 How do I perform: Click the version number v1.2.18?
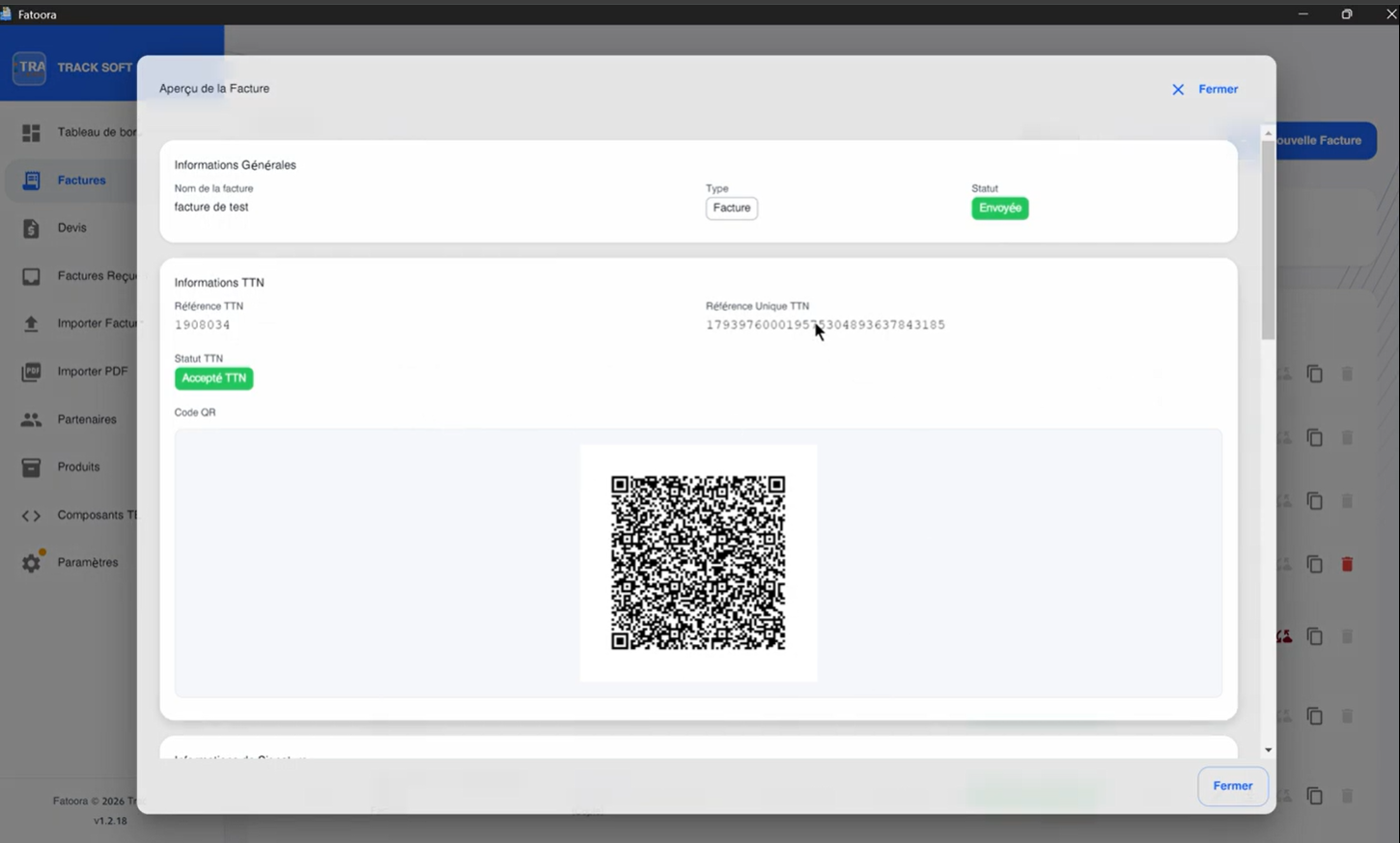[x=110, y=821]
